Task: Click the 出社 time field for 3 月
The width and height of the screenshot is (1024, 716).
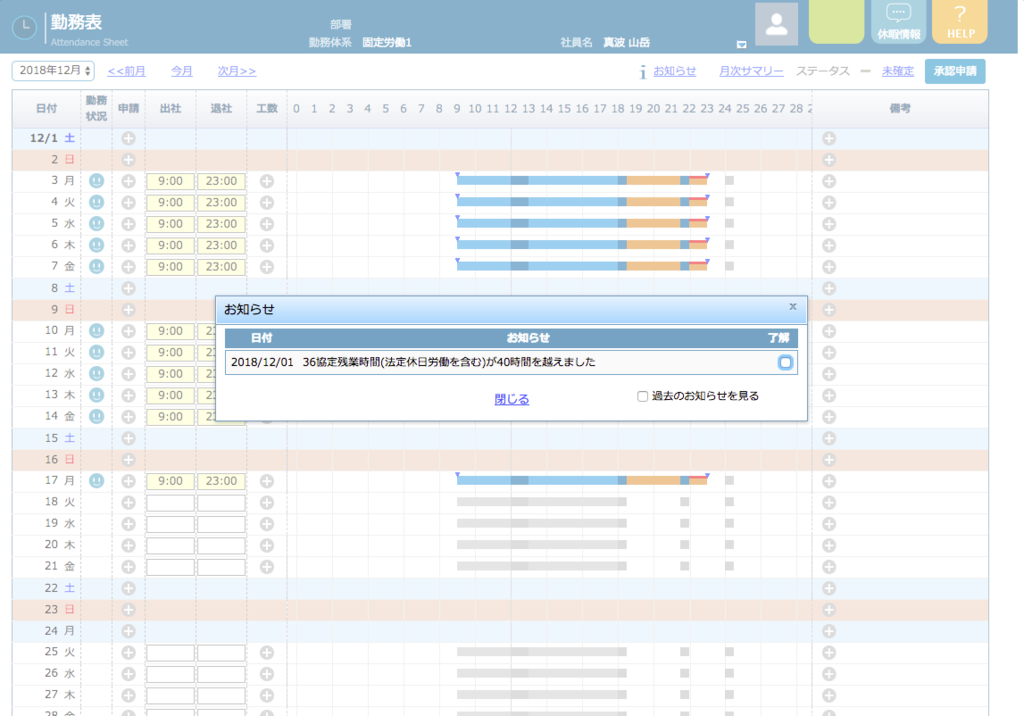Action: [x=170, y=181]
